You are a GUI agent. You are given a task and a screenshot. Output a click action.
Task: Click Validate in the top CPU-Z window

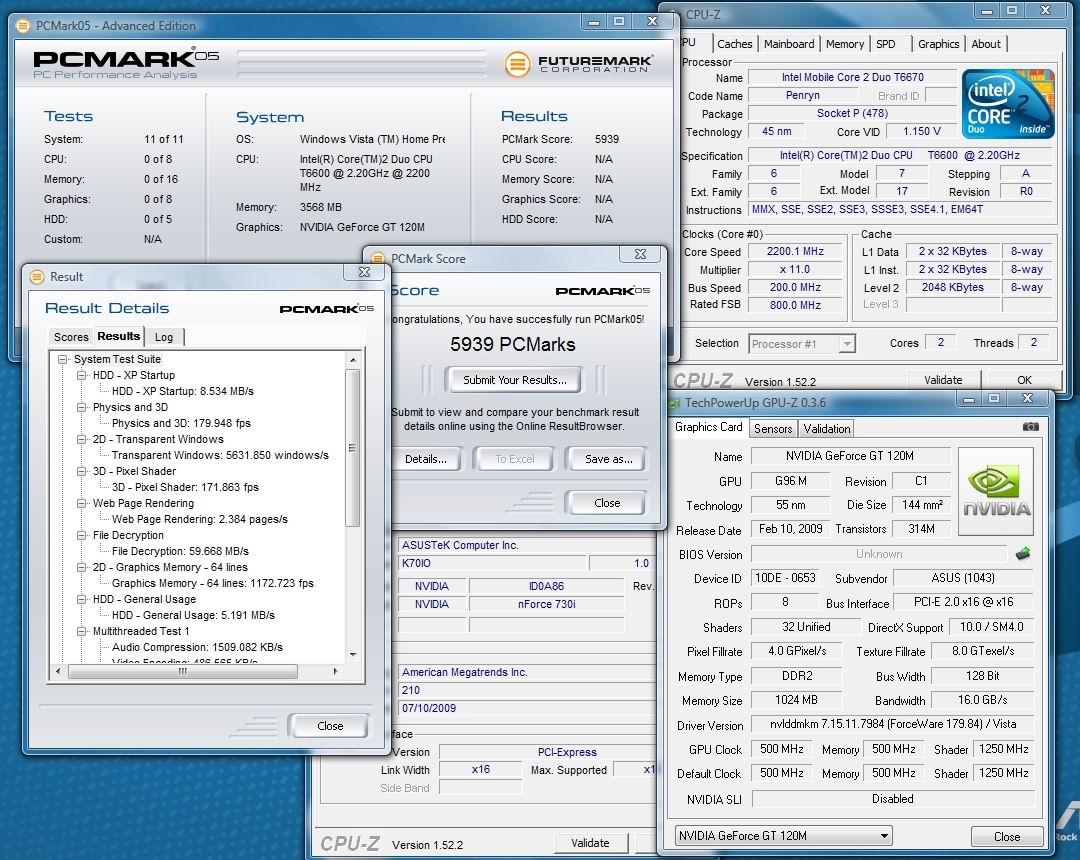click(943, 379)
